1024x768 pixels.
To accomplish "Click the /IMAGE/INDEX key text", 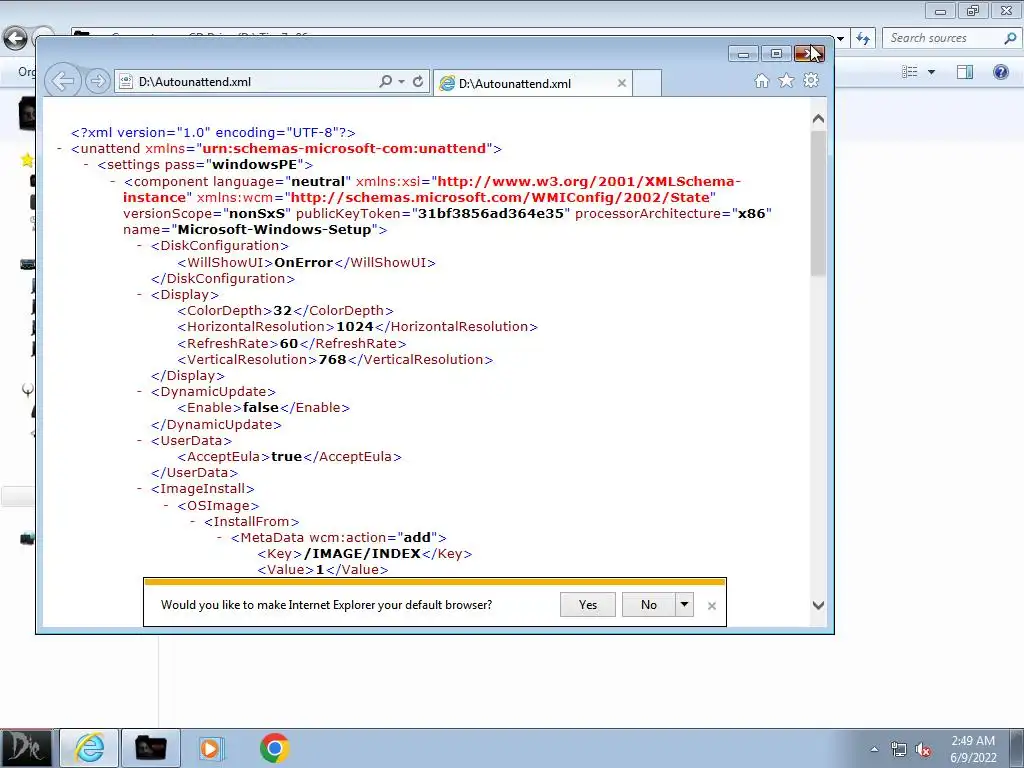I will 362,554.
